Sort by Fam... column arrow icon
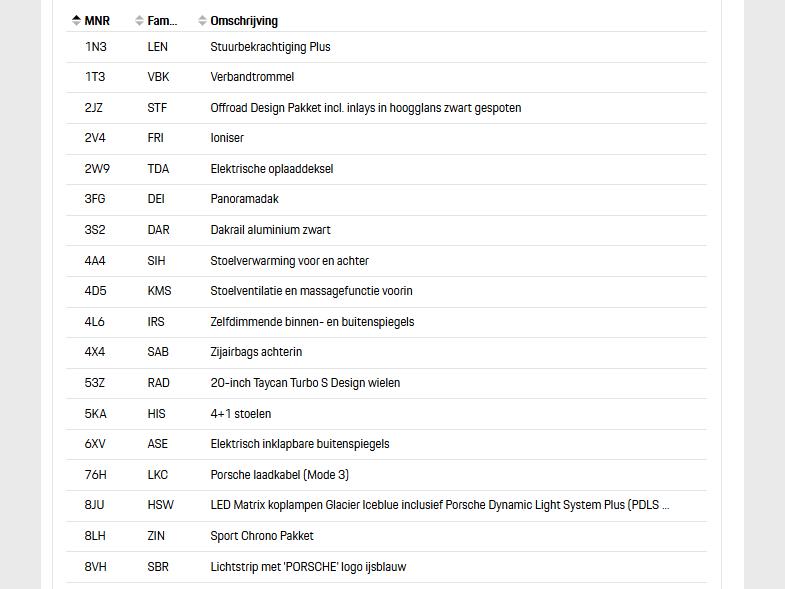 [139, 21]
